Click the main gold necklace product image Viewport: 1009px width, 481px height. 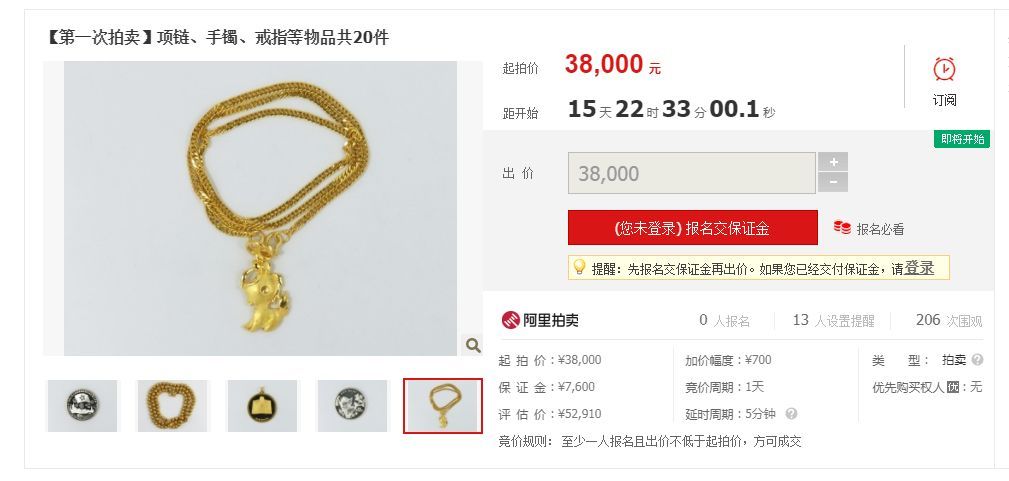261,208
